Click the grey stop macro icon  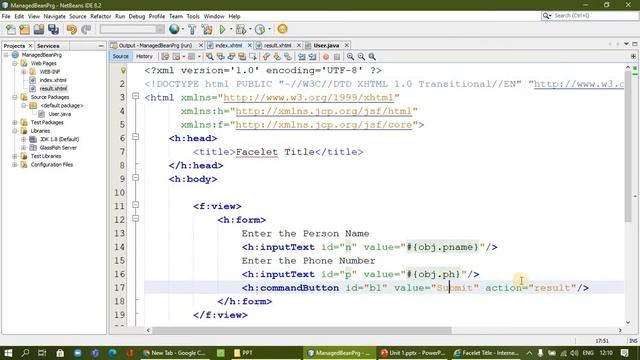point(337,57)
